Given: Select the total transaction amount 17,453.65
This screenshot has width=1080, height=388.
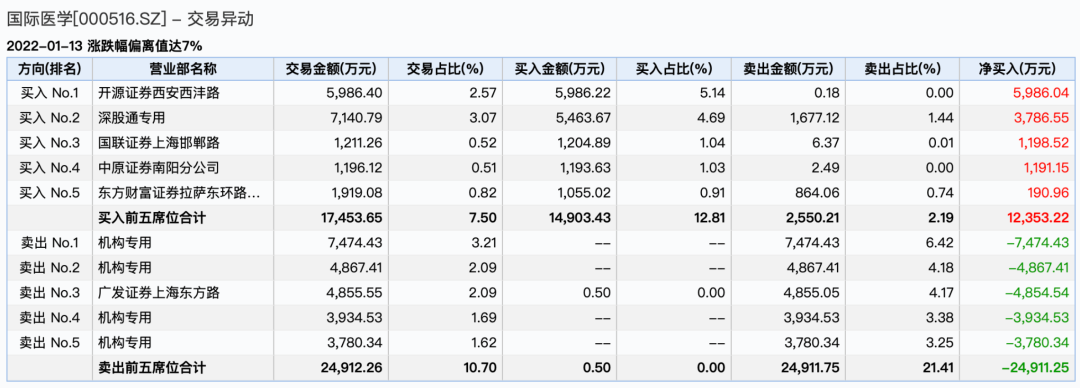Looking at the screenshot, I should [352, 218].
